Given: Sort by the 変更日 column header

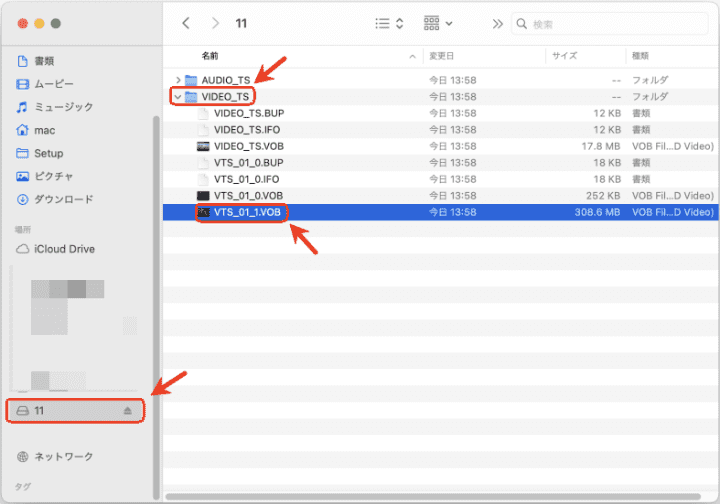Looking at the screenshot, I should (x=441, y=56).
